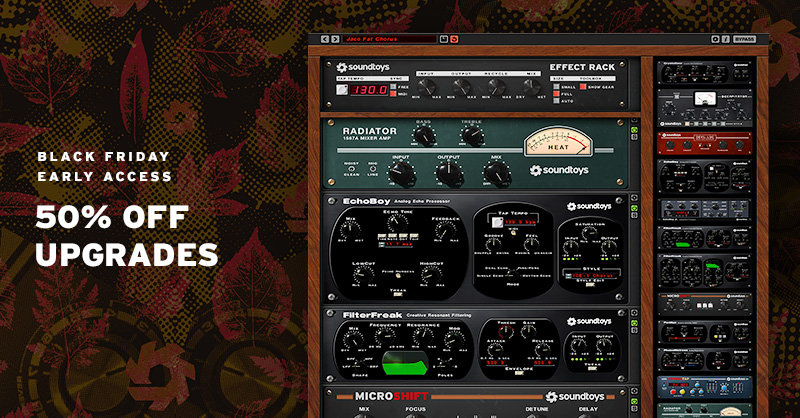Adjust the Effect Rack Mix knob
800x418 pixels.
[531, 87]
